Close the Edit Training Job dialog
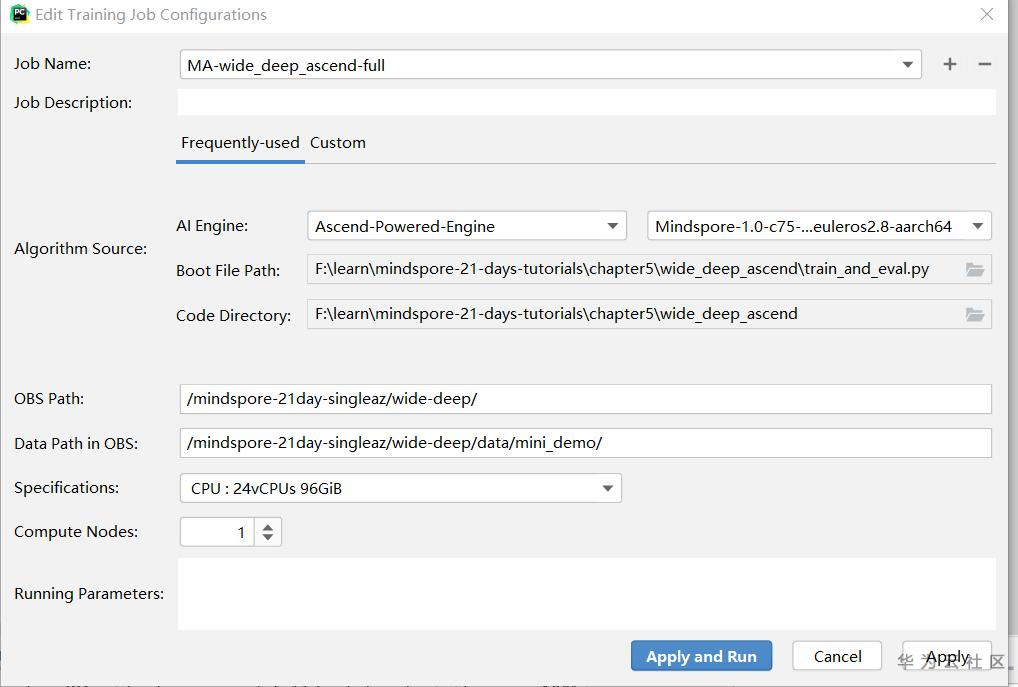Viewport: 1018px width, 687px height. point(987,14)
